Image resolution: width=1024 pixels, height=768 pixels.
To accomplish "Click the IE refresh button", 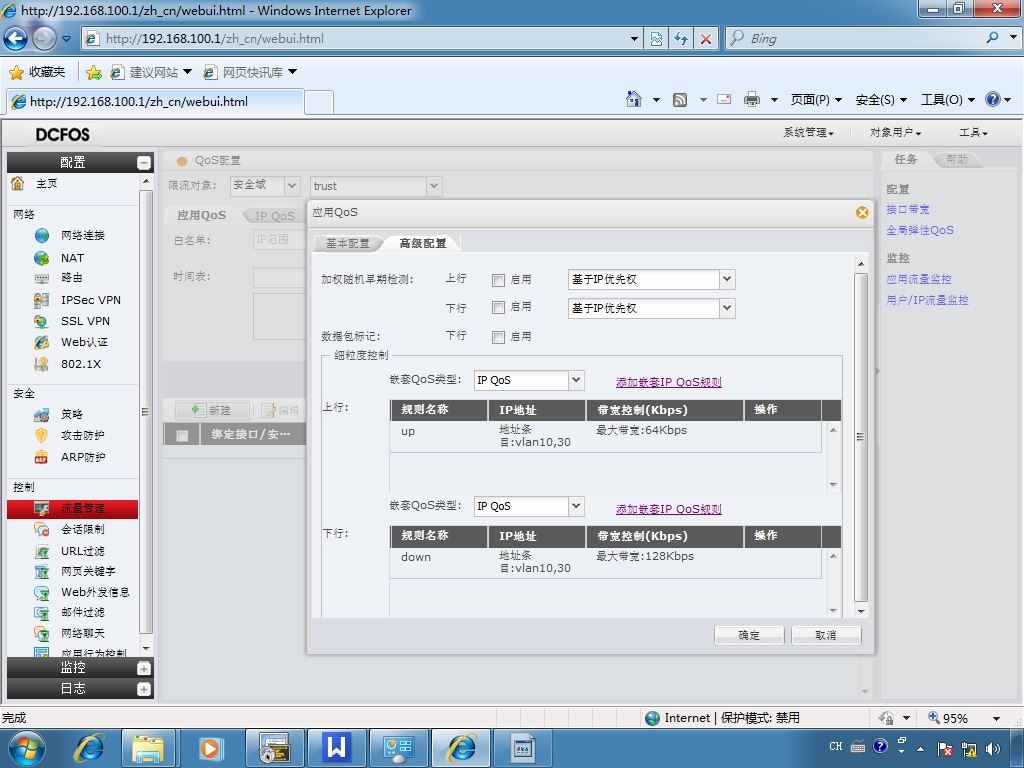I will [680, 39].
